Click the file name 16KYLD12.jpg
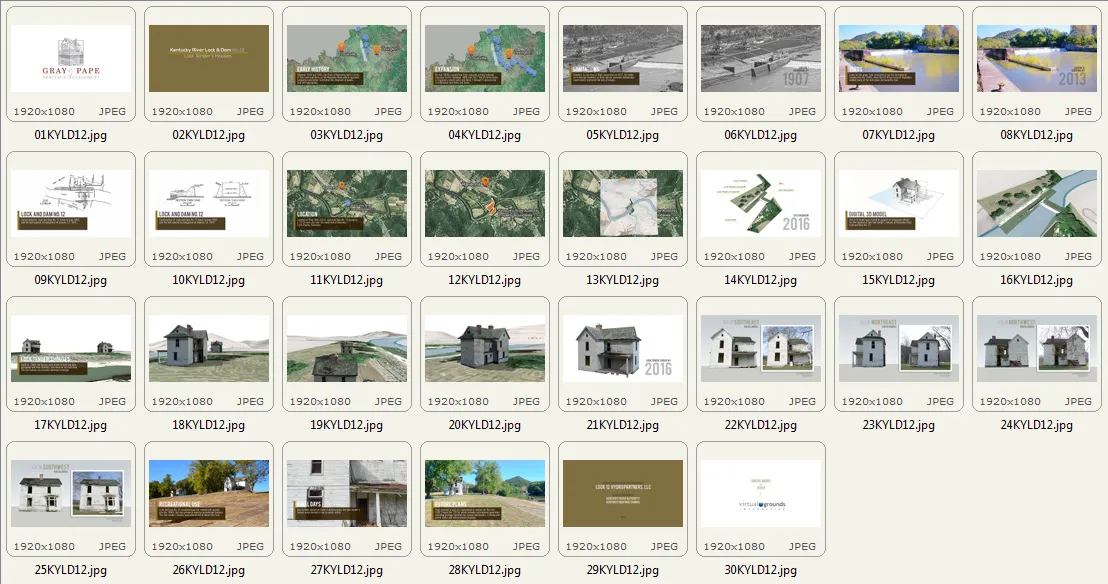Viewport: 1108px width, 584px height. coord(1037,280)
